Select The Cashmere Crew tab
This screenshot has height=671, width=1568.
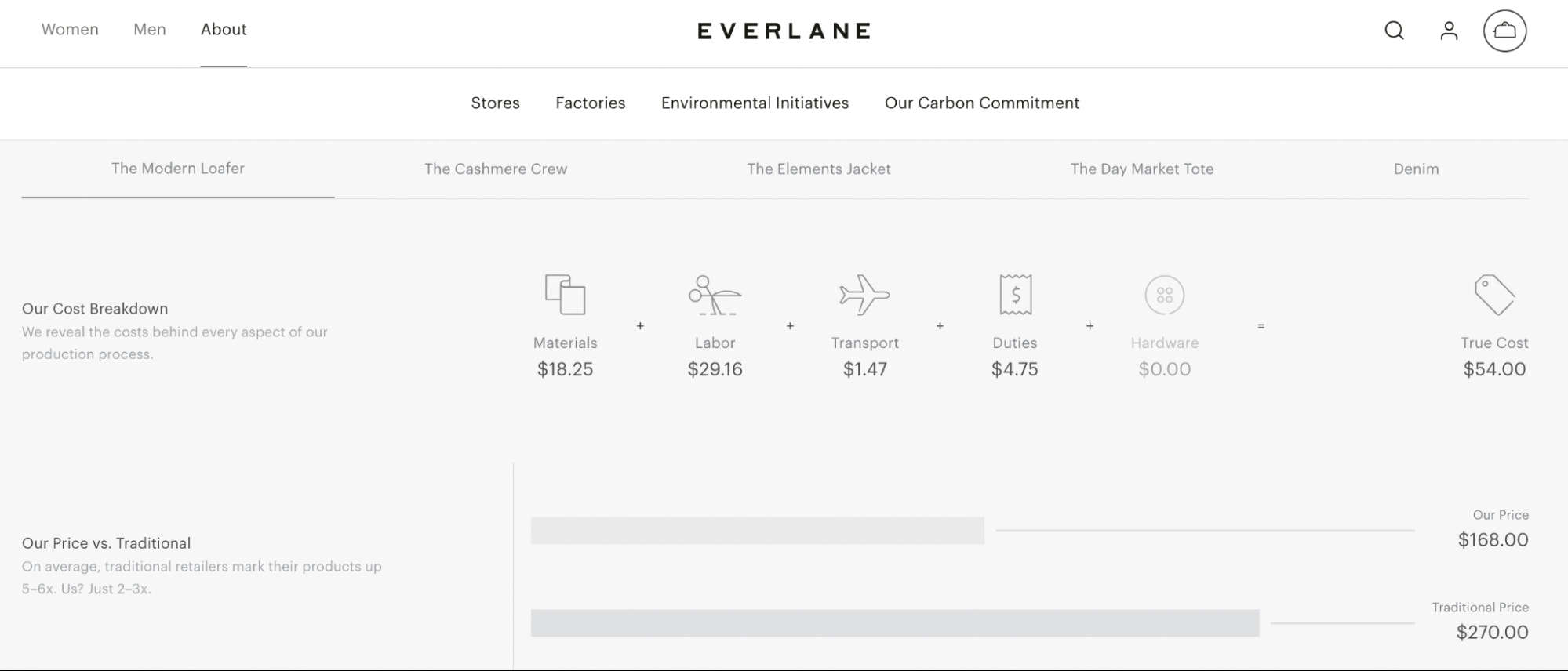(496, 169)
